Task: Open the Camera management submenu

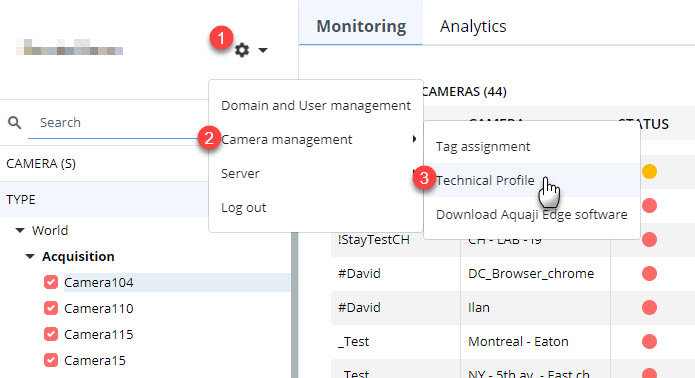Action: tap(316, 140)
